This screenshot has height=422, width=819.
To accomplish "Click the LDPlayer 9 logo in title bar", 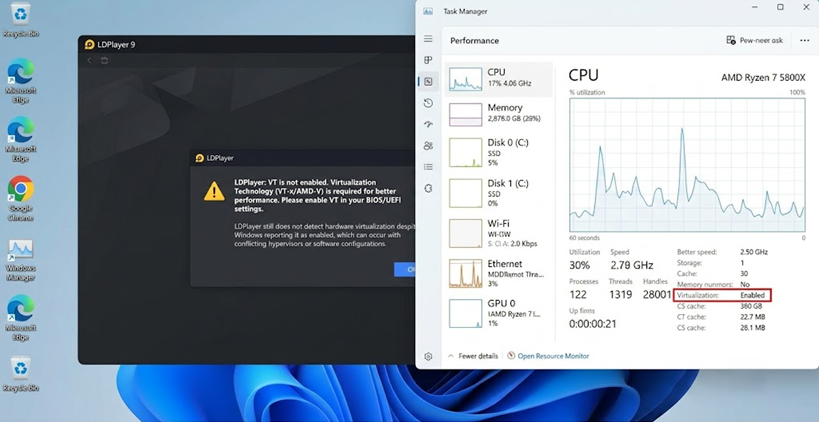I will tap(89, 44).
